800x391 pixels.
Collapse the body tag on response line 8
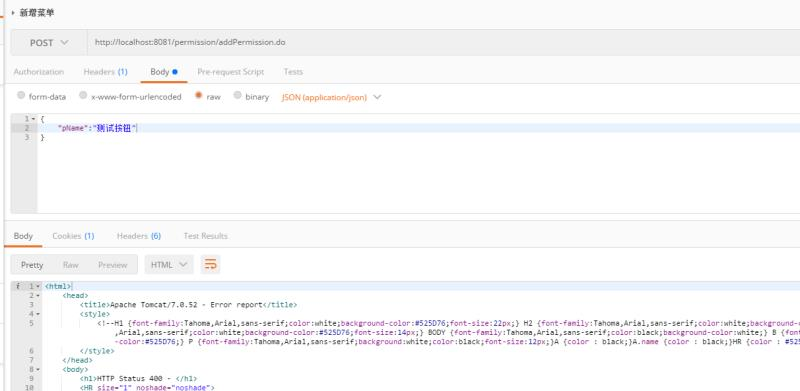37,369
